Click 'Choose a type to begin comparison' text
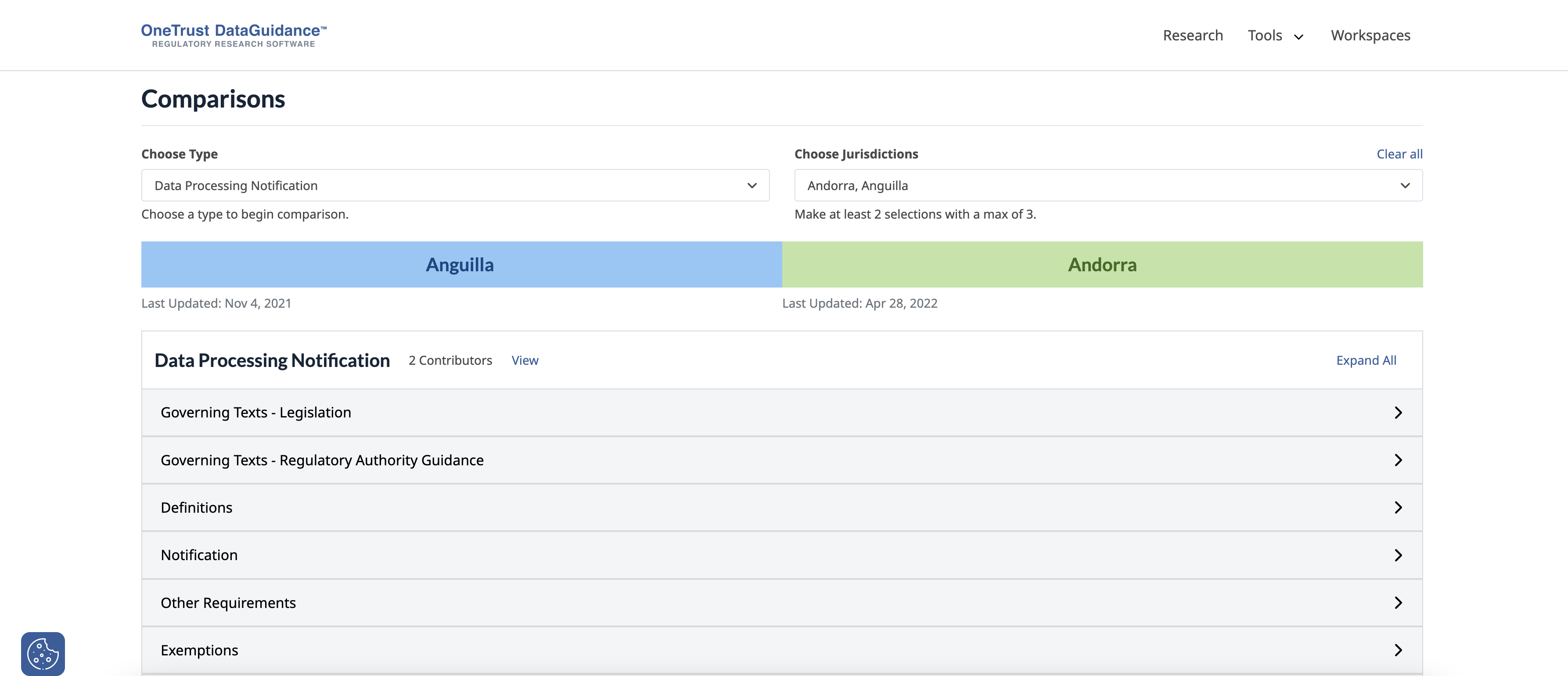 [245, 214]
